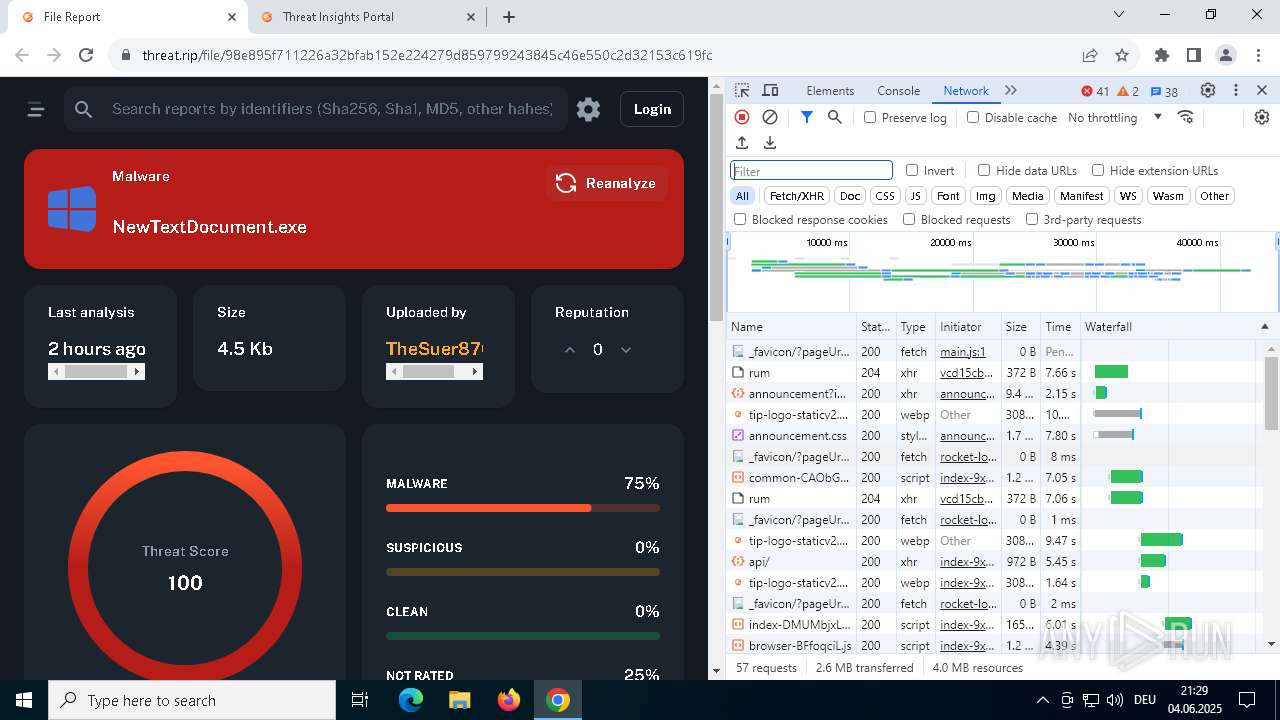Expand more DevTools tabs chevron
The width and height of the screenshot is (1280, 720).
(1011, 90)
